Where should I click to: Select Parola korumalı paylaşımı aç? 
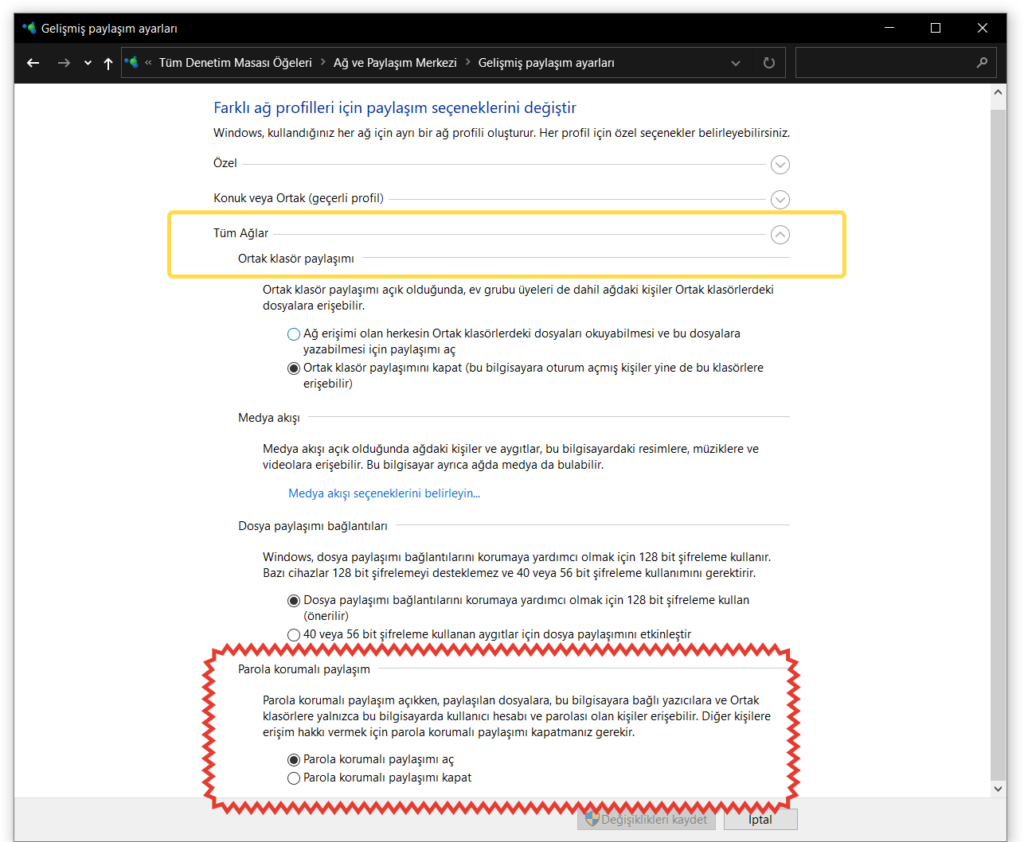pos(294,760)
